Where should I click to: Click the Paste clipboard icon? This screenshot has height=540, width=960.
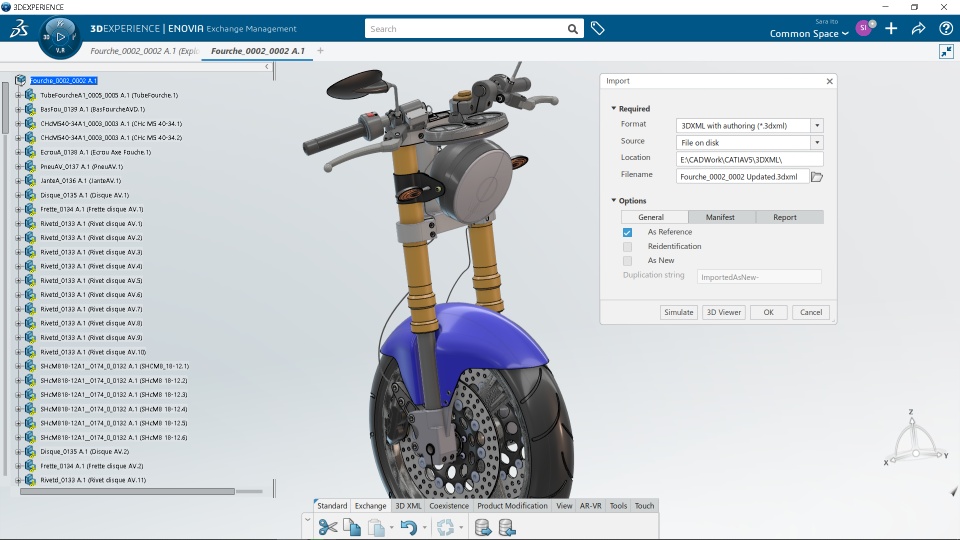pyautogui.click(x=376, y=527)
